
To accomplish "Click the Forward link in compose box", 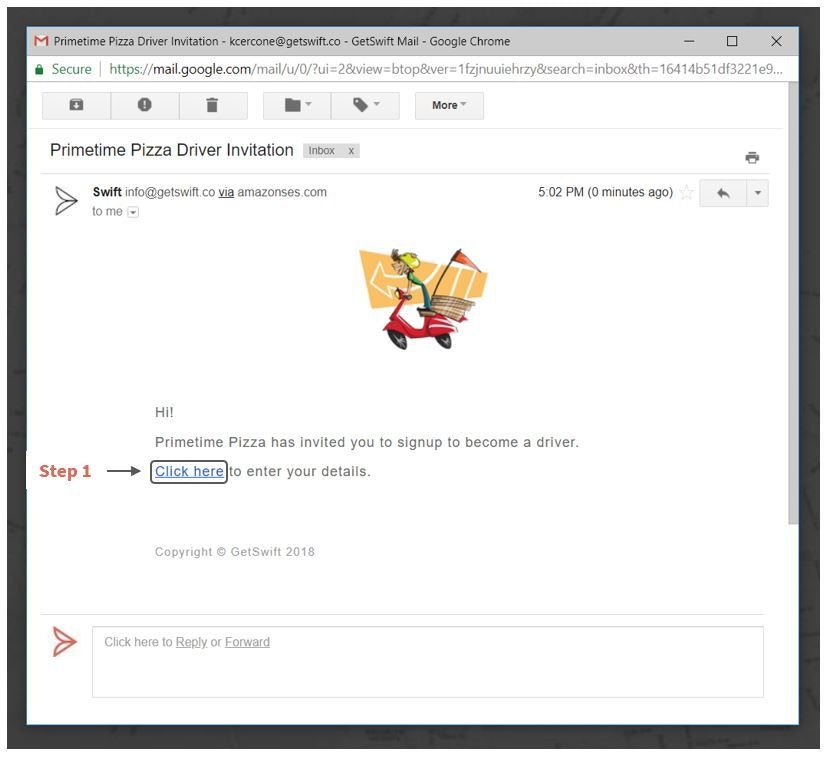I will 247,642.
